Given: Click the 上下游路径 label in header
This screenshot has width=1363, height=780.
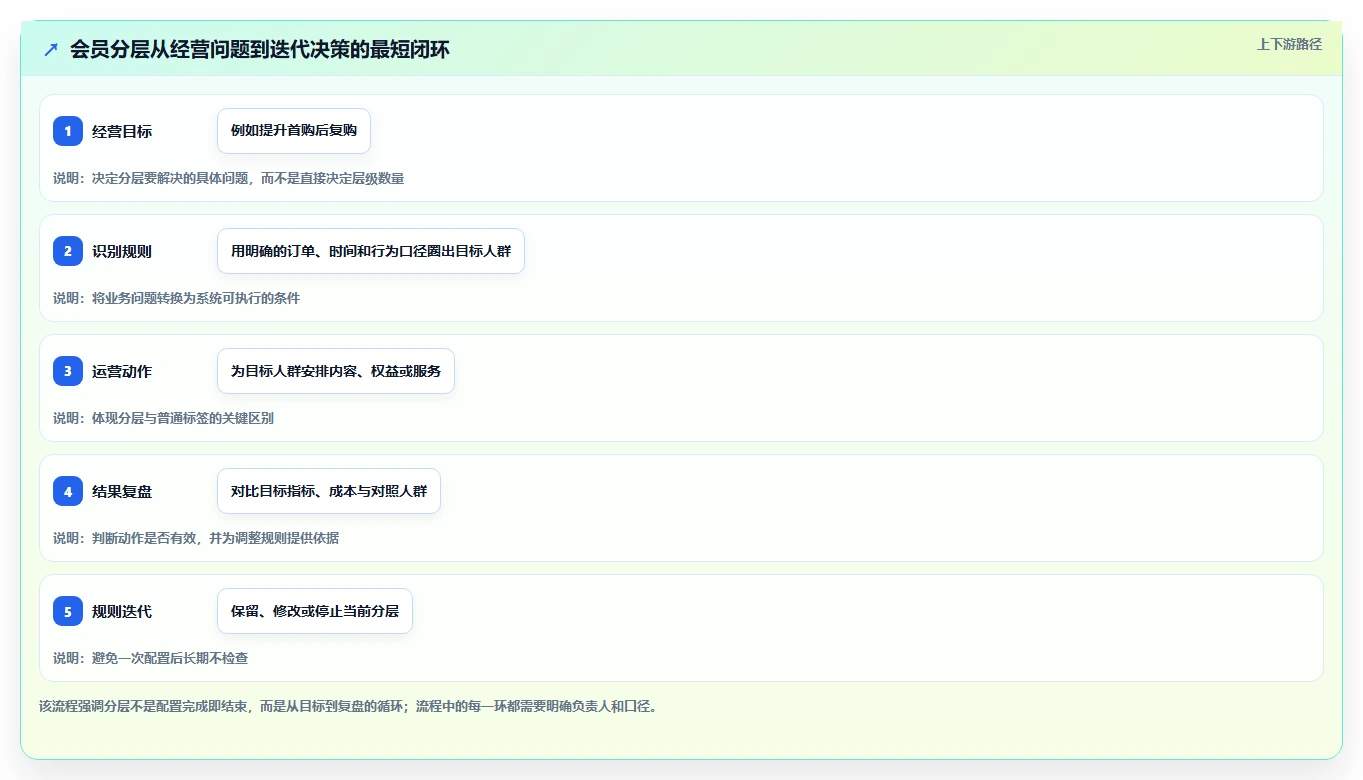Looking at the screenshot, I should [x=1289, y=44].
